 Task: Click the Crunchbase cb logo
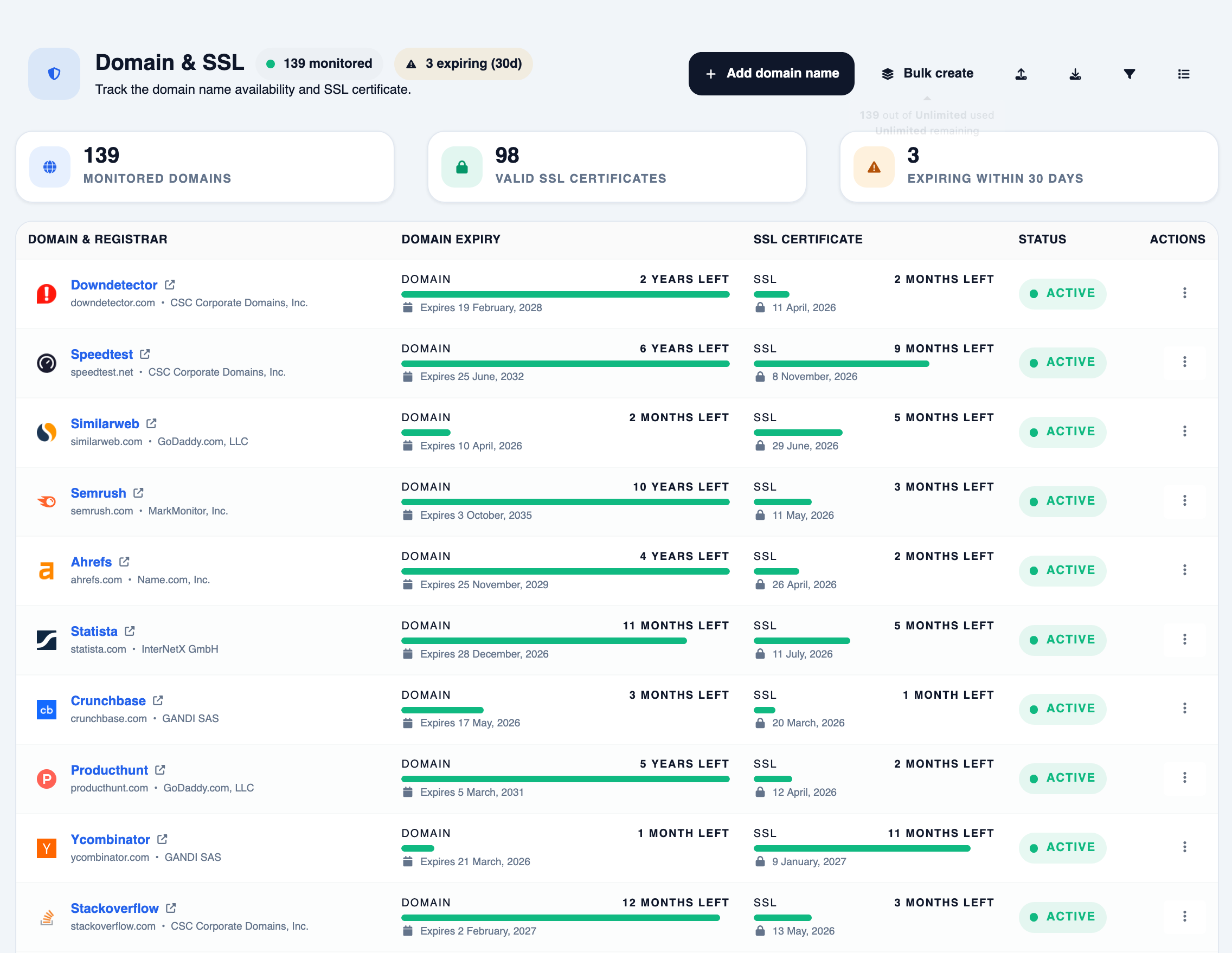[x=46, y=710]
